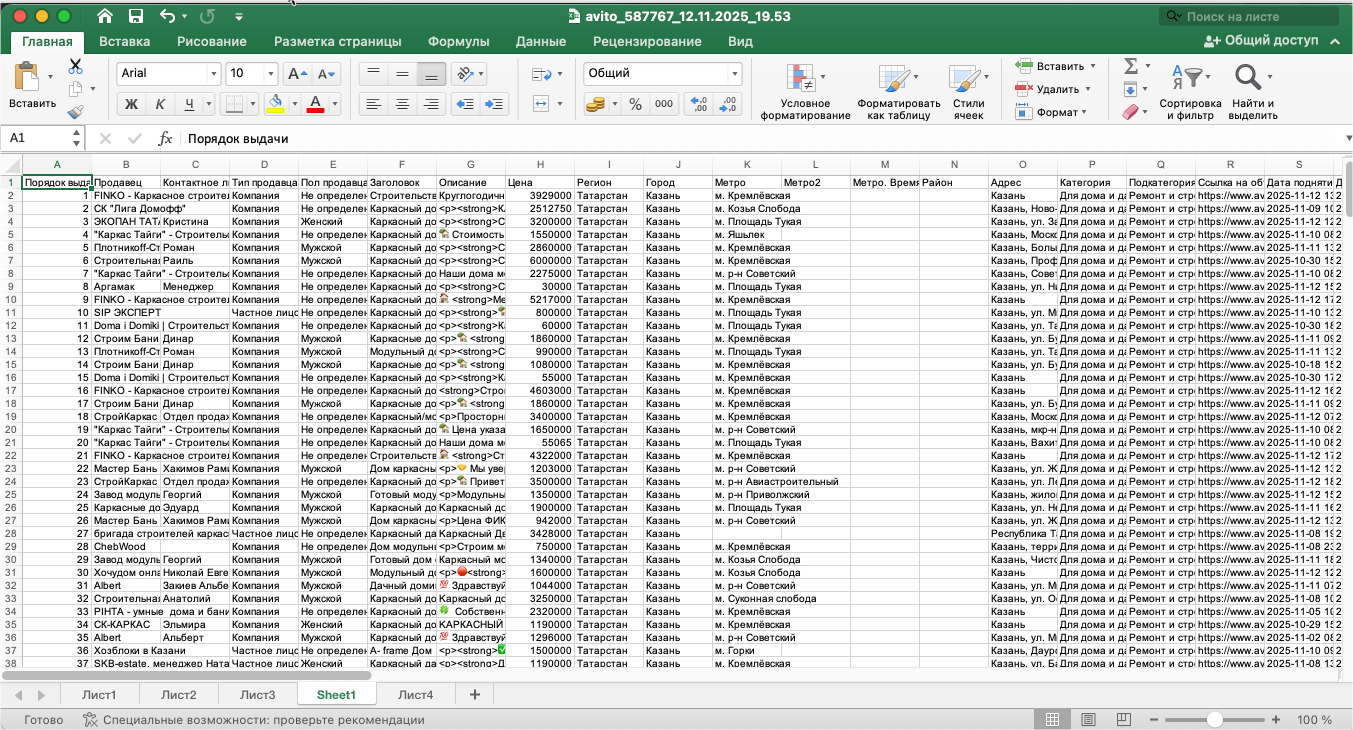Click the Save icon in title bar
Screen dimensions: 1353x730
click(135, 17)
